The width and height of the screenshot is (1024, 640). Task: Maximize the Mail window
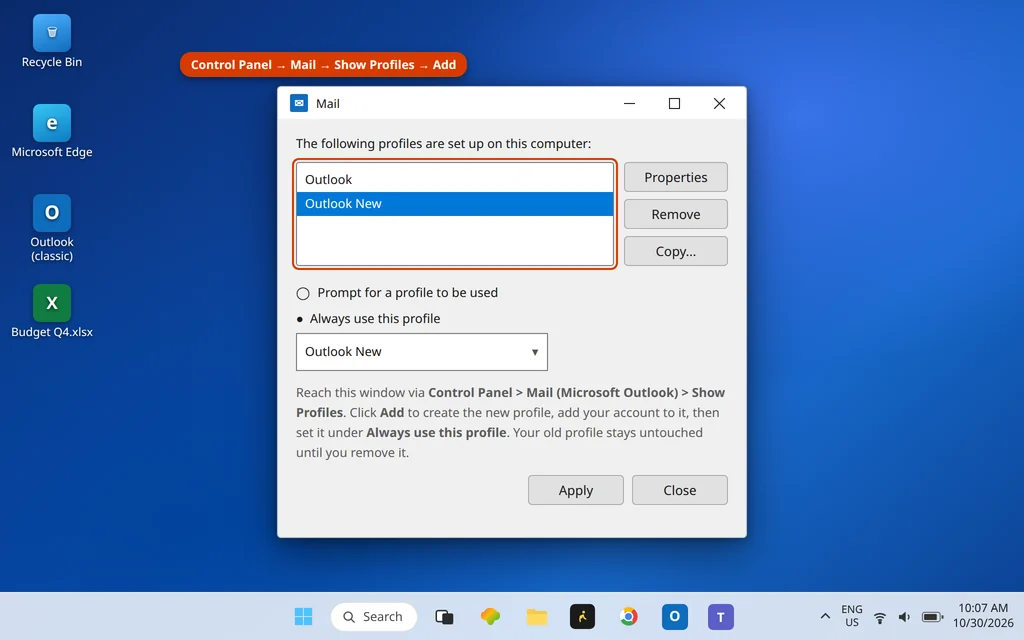(x=675, y=103)
